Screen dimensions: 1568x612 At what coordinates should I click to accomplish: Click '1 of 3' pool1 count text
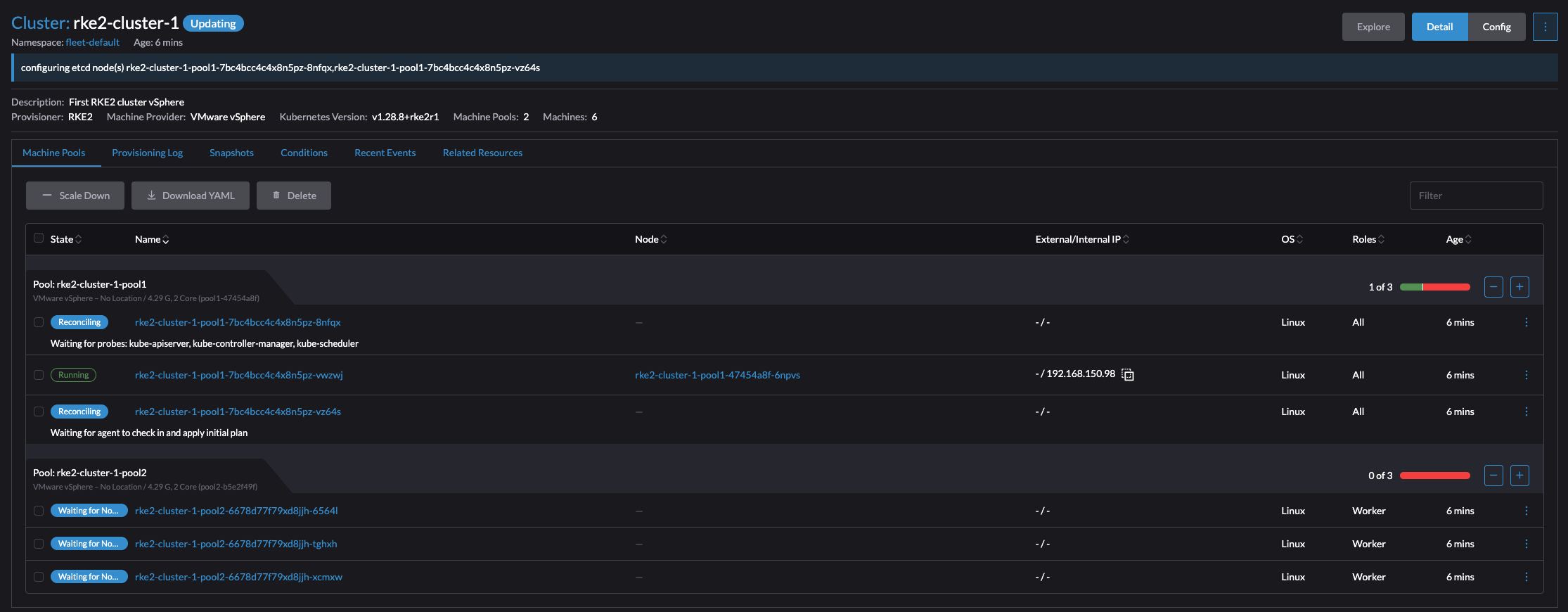click(x=1380, y=287)
